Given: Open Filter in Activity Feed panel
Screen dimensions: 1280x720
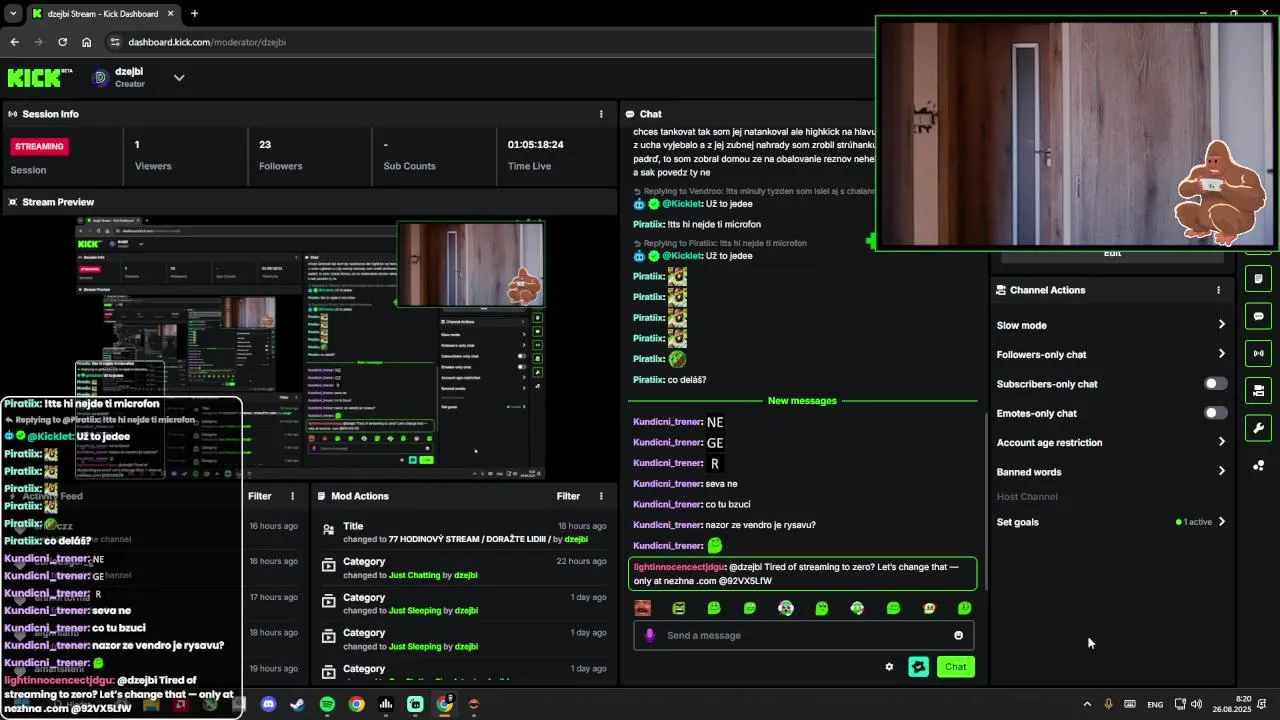Looking at the screenshot, I should point(260,496).
